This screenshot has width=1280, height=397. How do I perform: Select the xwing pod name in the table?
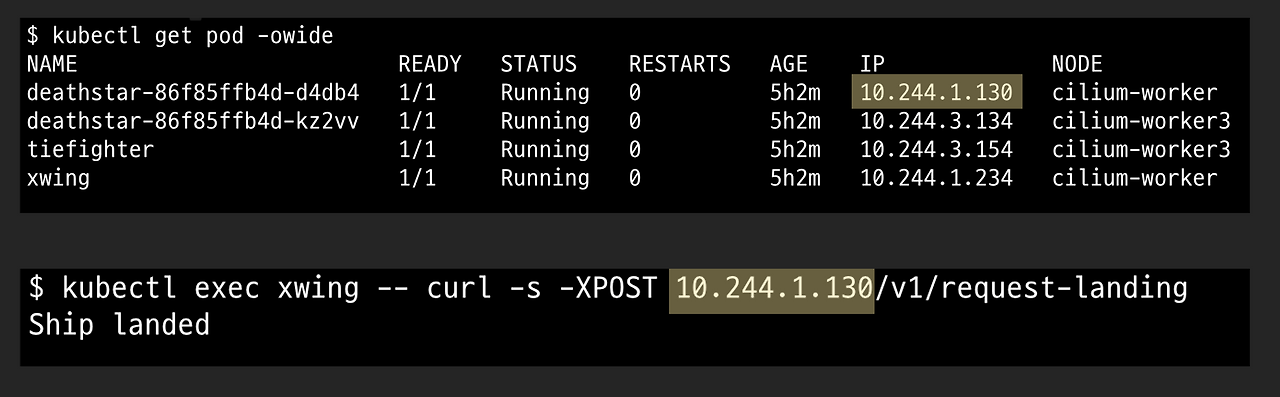(58, 178)
